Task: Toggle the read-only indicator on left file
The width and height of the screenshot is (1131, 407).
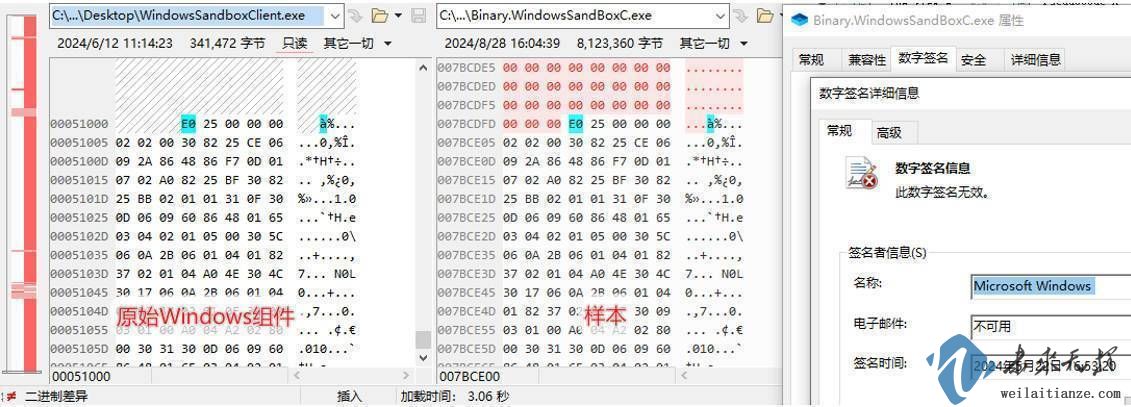Action: pos(294,43)
